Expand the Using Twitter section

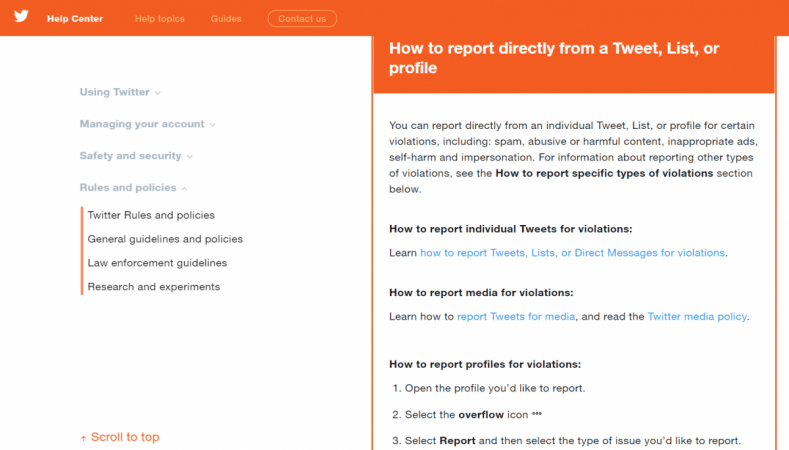120,92
